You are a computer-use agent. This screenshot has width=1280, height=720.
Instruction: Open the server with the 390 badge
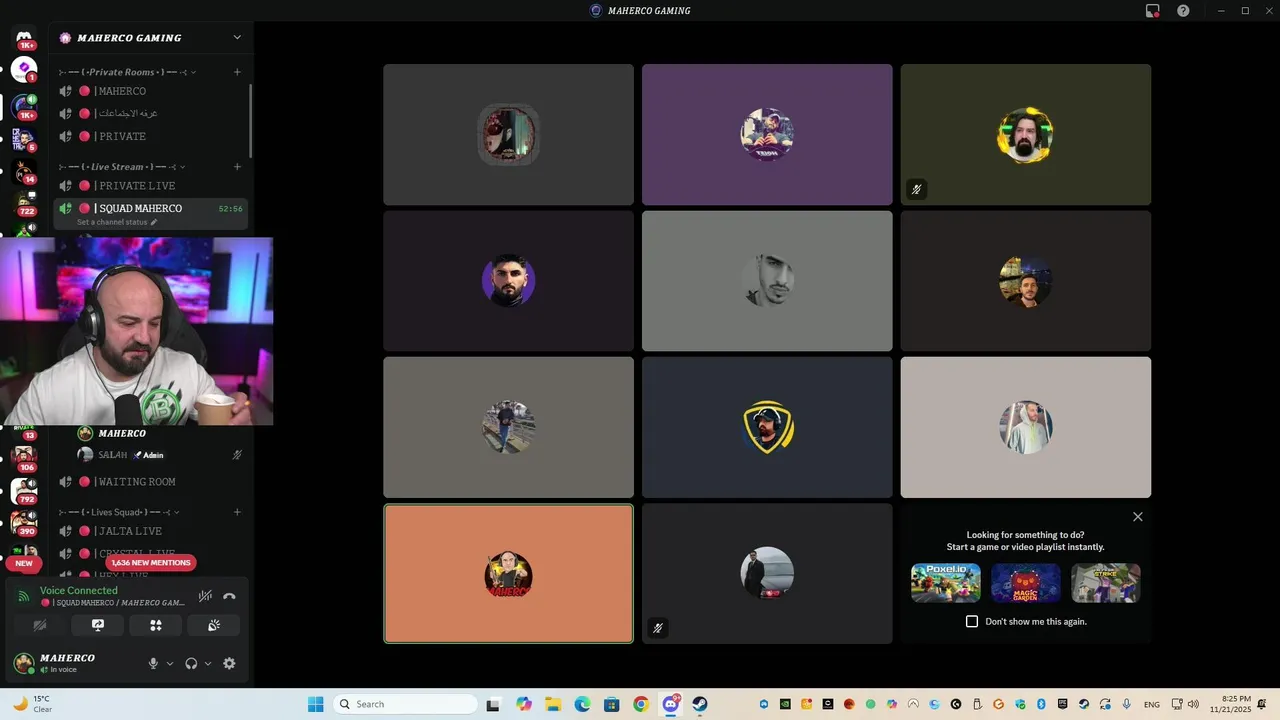pos(24,523)
